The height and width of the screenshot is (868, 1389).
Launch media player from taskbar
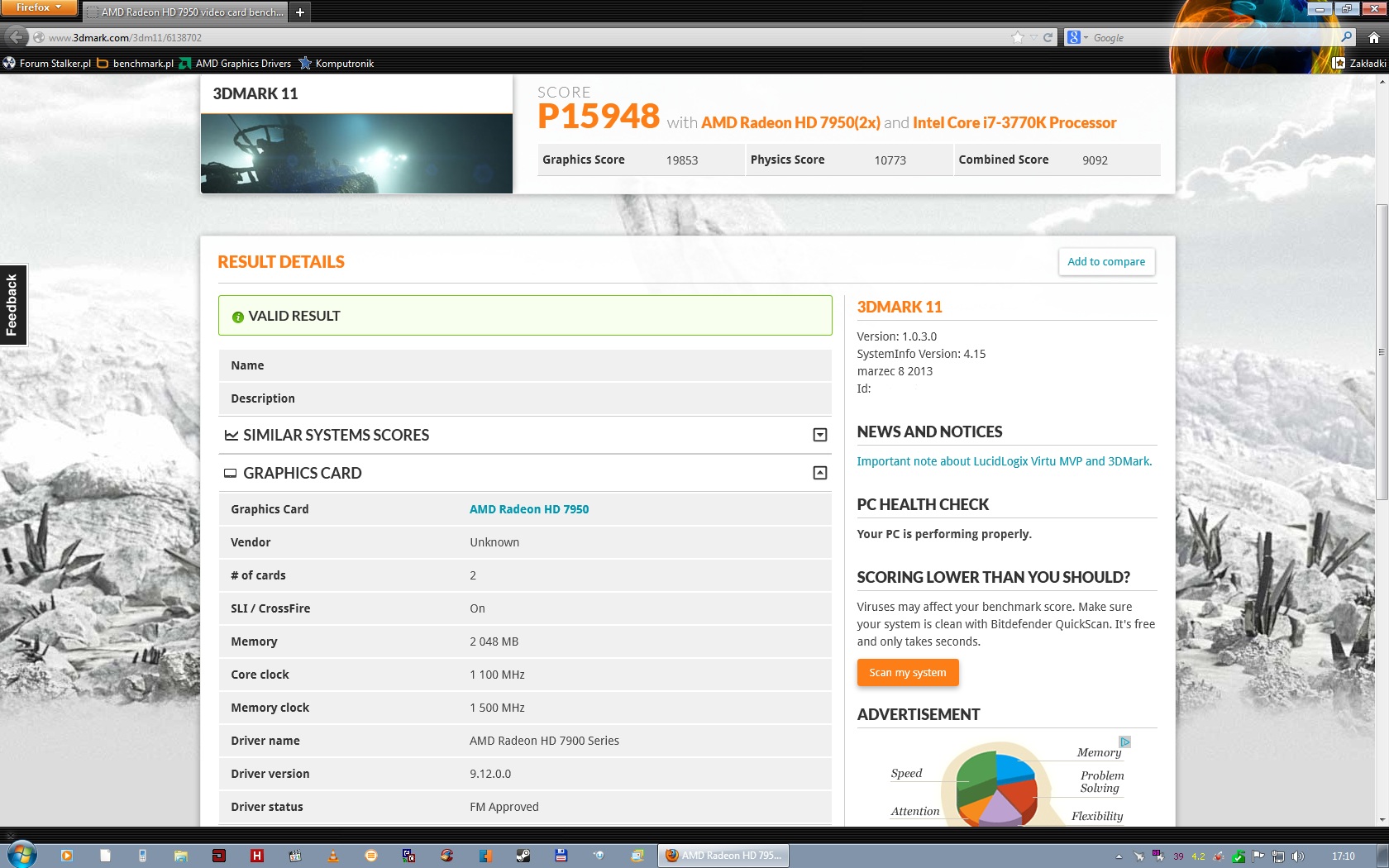(x=67, y=856)
